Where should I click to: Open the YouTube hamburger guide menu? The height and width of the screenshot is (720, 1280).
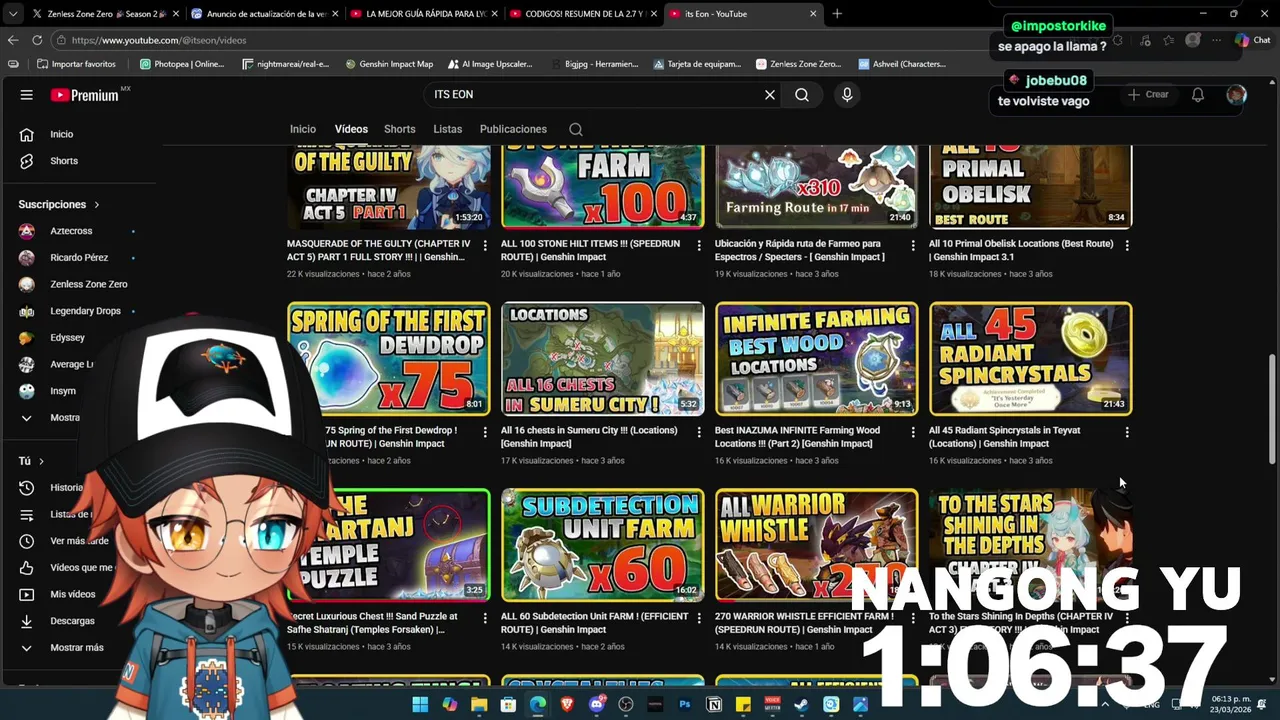[x=27, y=95]
